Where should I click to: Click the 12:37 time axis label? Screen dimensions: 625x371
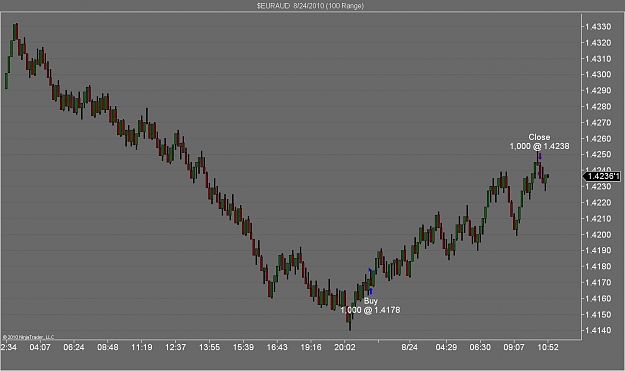[x=175, y=347]
